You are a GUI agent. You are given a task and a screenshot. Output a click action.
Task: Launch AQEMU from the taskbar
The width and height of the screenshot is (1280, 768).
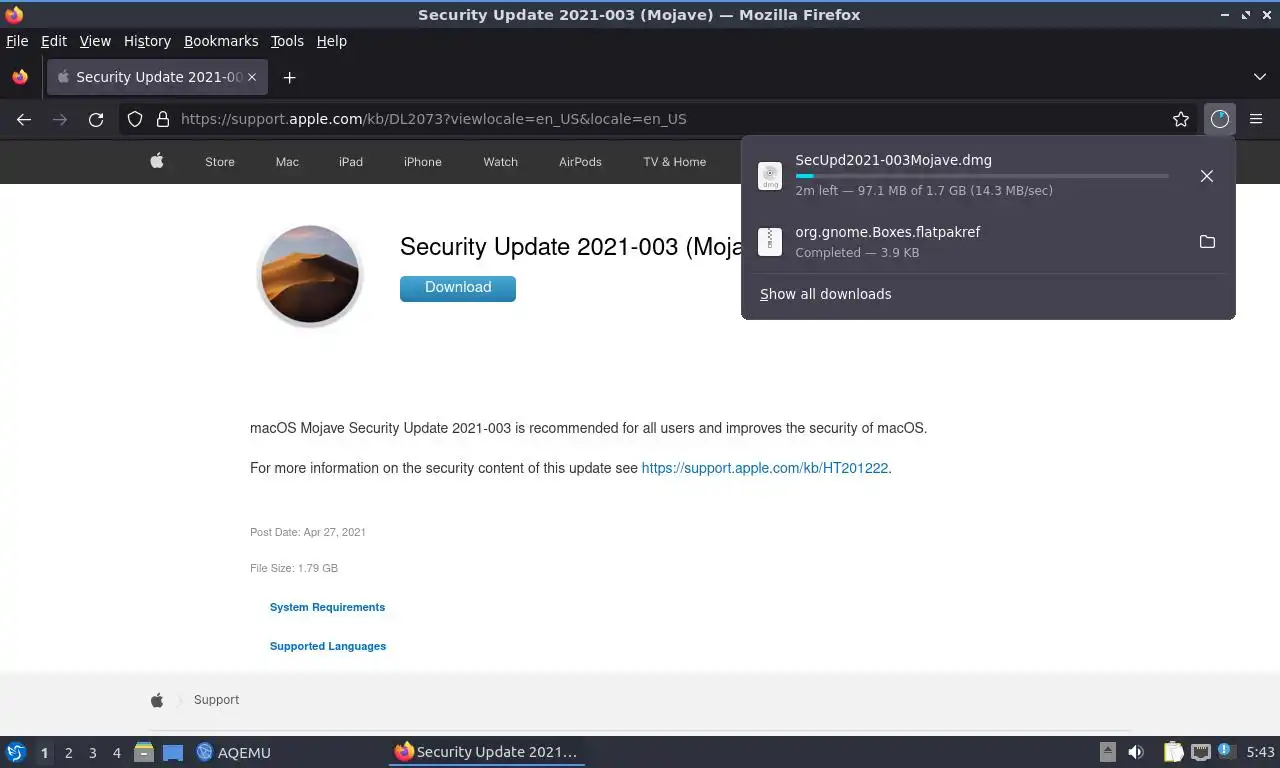[x=234, y=752]
